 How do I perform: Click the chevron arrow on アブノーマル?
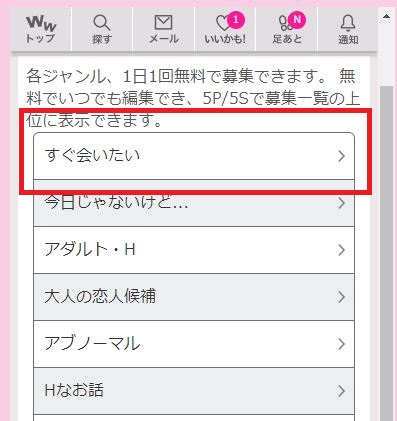341,344
